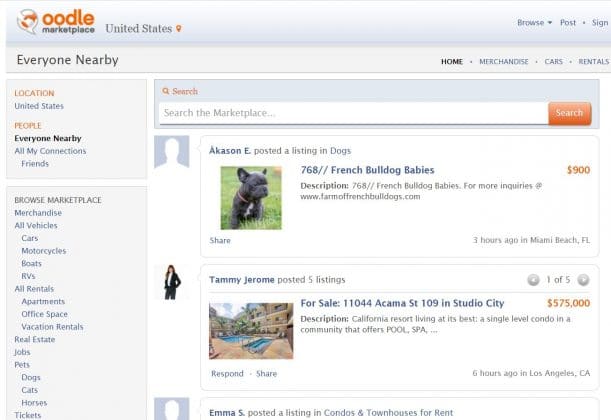Go to next Tammy Jerome listing arrow
The height and width of the screenshot is (420, 611).
[583, 280]
